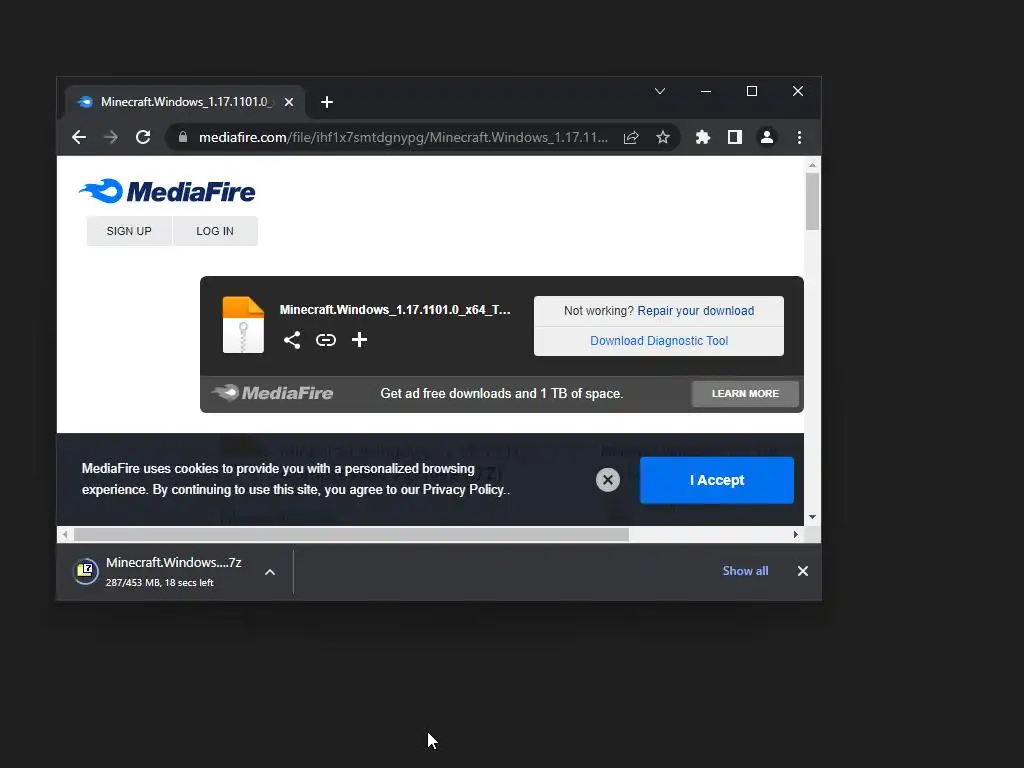Image resolution: width=1024 pixels, height=768 pixels.
Task: Bookmark this tab with the star icon
Action: pos(663,137)
